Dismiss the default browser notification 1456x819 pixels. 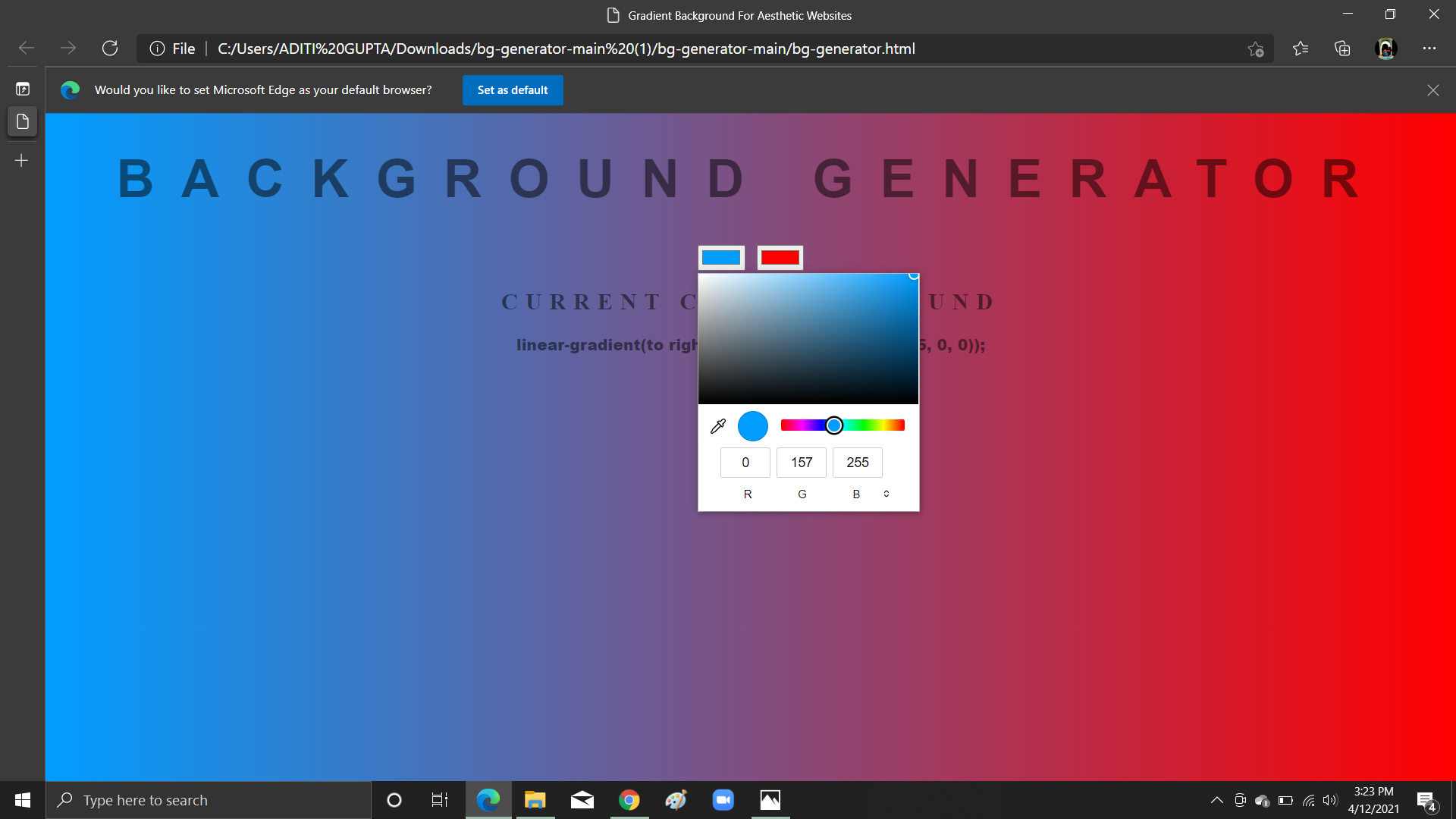pyautogui.click(x=1433, y=89)
